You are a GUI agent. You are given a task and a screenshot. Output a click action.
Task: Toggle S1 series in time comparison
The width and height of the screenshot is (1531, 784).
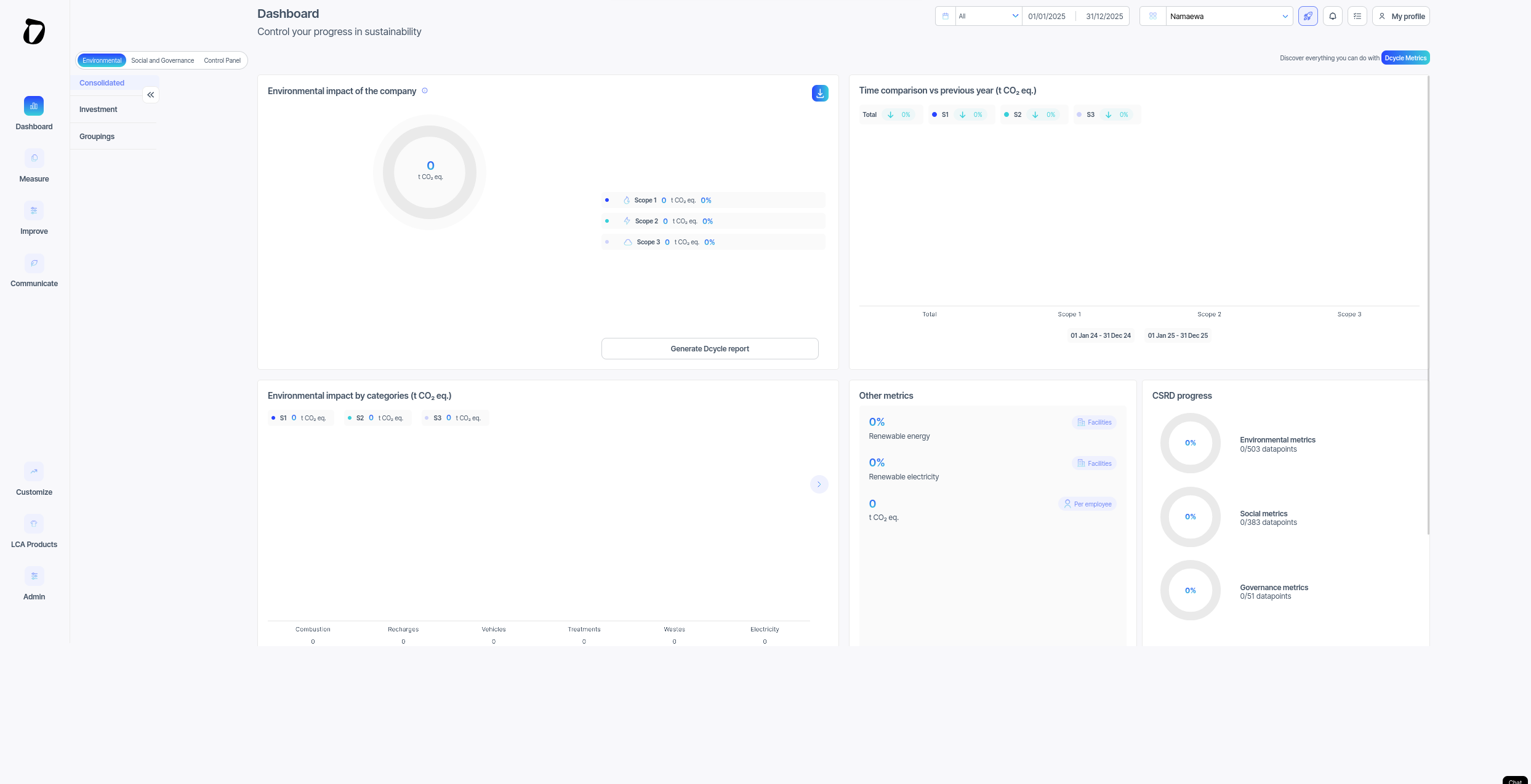click(x=961, y=114)
